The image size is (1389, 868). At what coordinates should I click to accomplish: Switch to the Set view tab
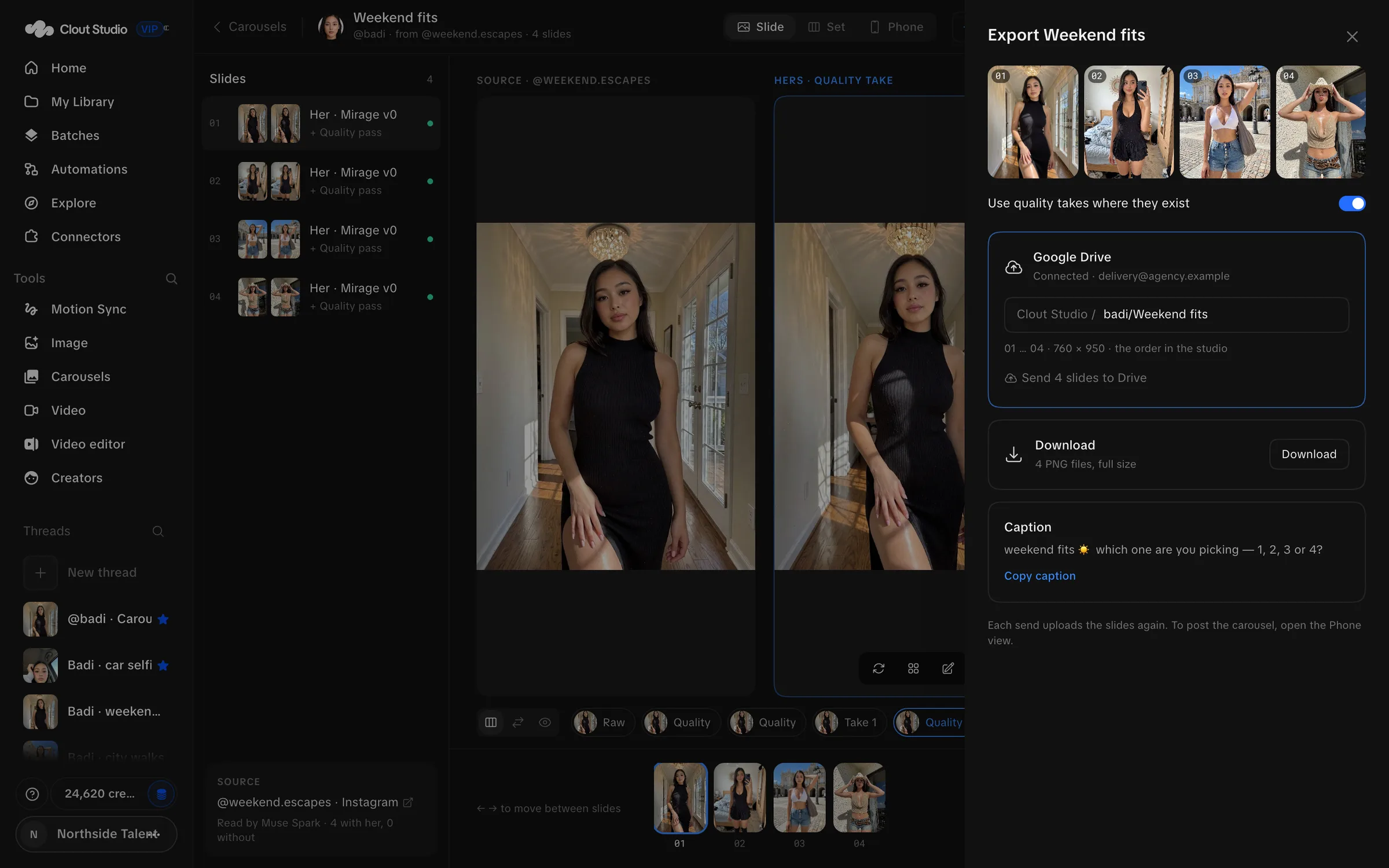click(x=826, y=27)
